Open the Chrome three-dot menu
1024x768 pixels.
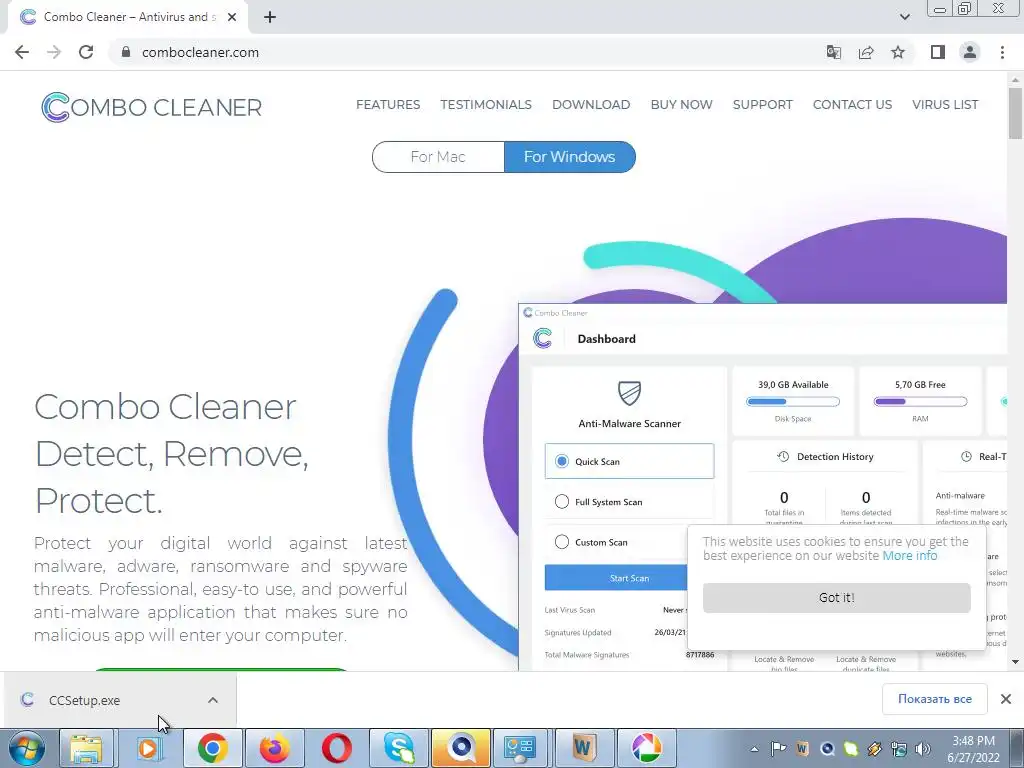(1002, 52)
